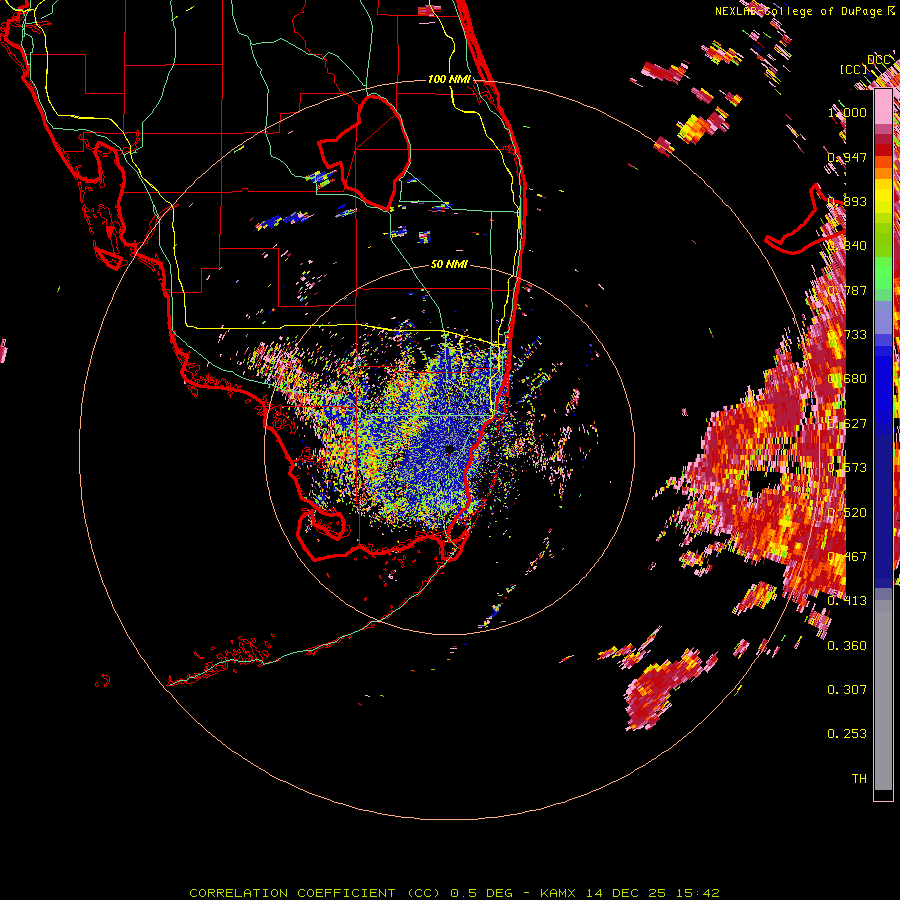The width and height of the screenshot is (900, 900).
Task: Click the 0.573 scale label
Action: tap(847, 468)
